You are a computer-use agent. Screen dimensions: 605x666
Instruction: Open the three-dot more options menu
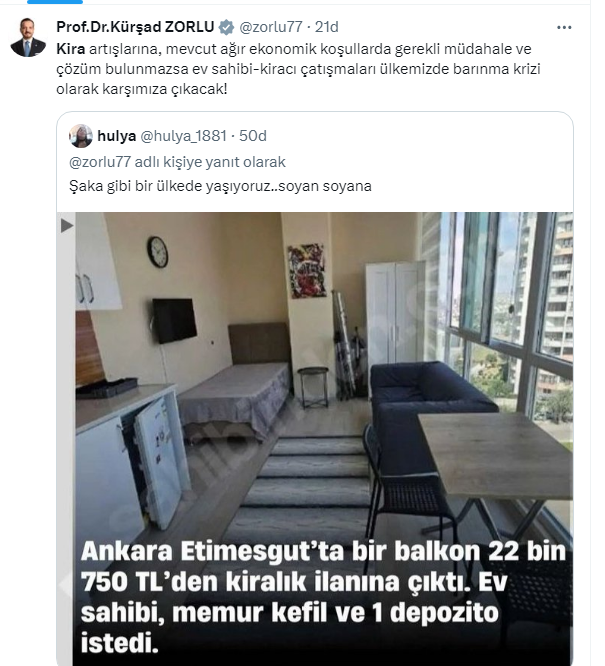(564, 28)
